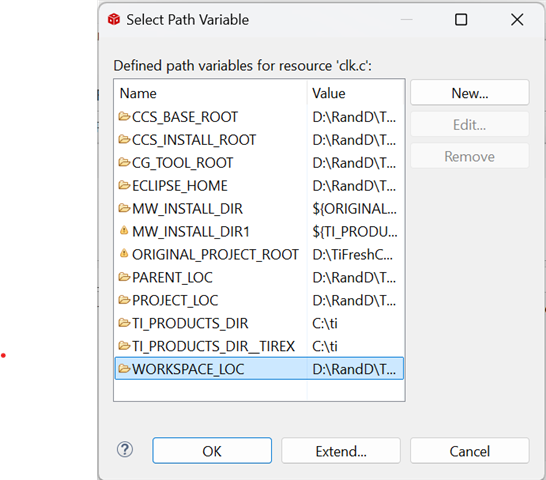Viewport: 546px width, 480px height.
Task: Click the folder icon beside CCS_BASE_ROOT
Action: 124,116
